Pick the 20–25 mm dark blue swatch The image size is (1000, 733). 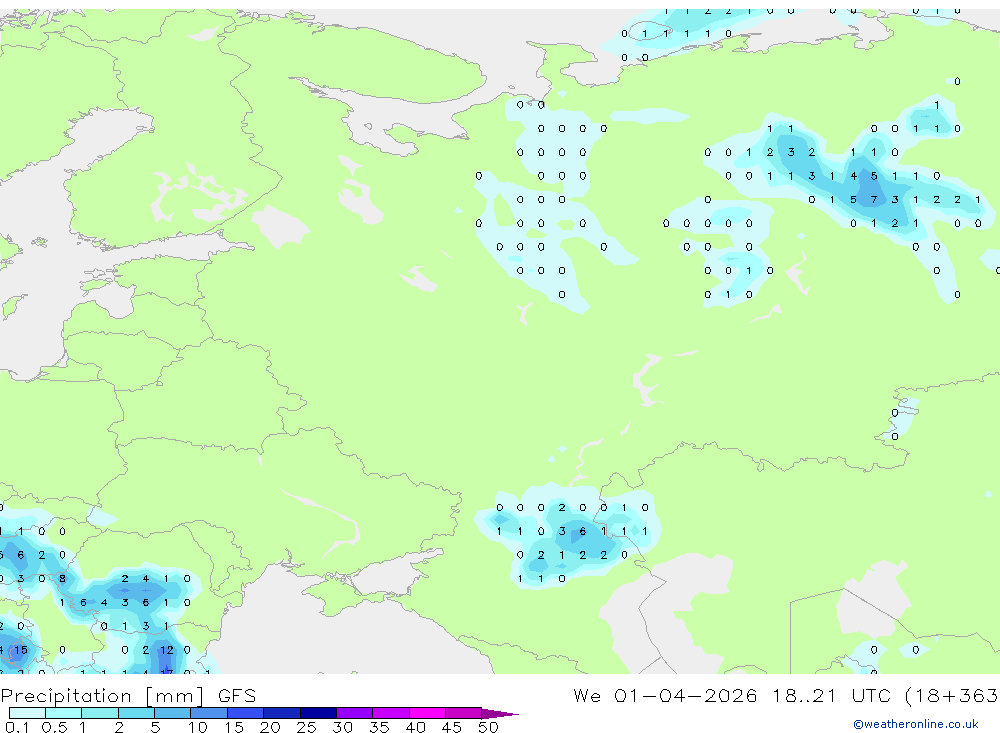pyautogui.click(x=282, y=713)
